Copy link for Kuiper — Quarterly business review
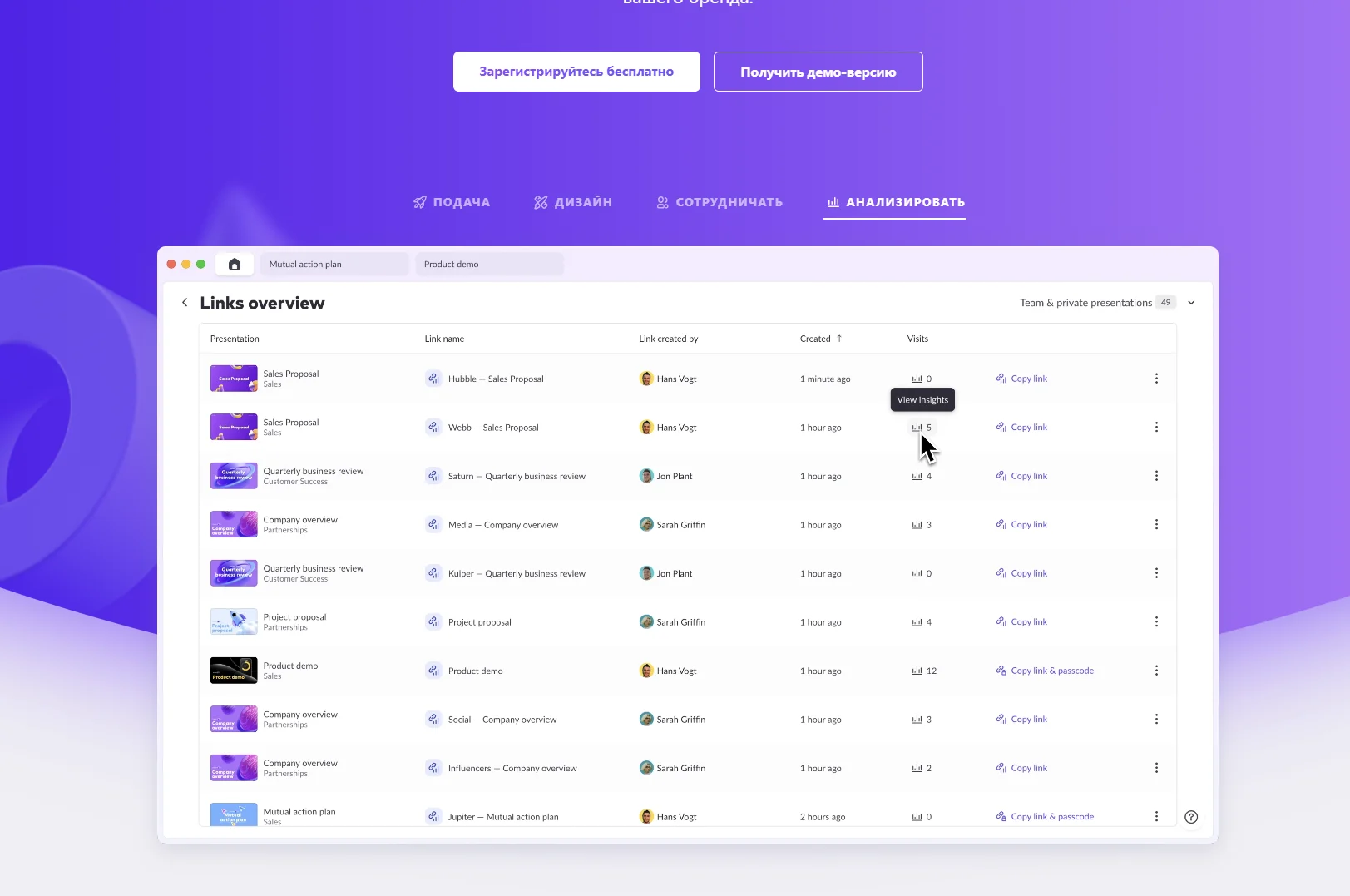The width and height of the screenshot is (1350, 896). pos(1027,572)
